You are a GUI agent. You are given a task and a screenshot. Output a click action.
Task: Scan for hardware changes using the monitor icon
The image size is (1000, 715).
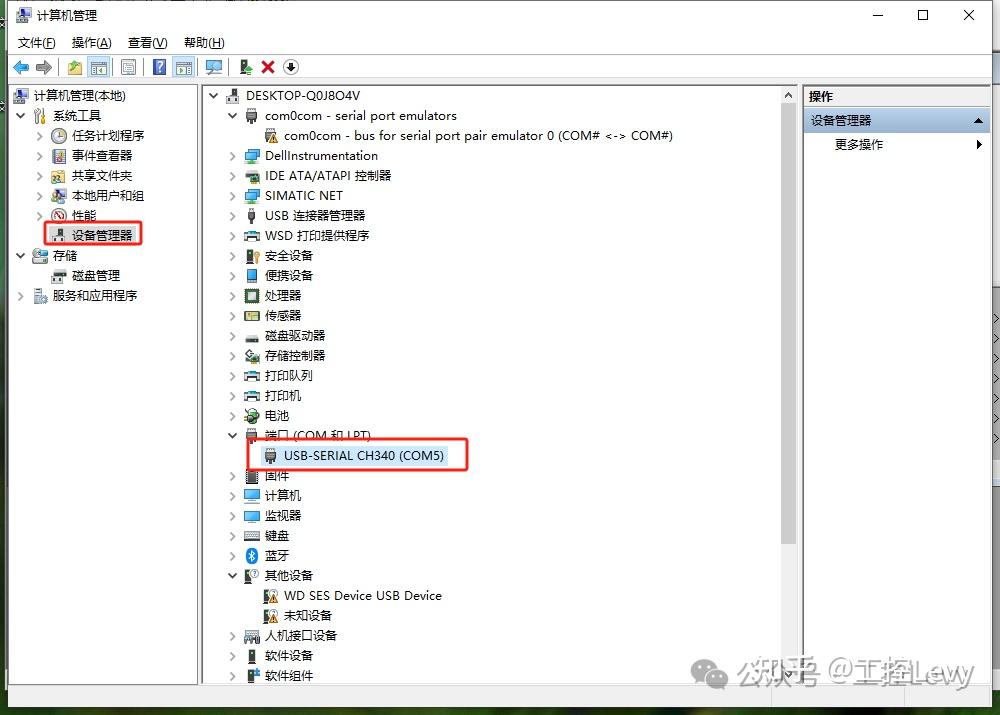pos(214,66)
